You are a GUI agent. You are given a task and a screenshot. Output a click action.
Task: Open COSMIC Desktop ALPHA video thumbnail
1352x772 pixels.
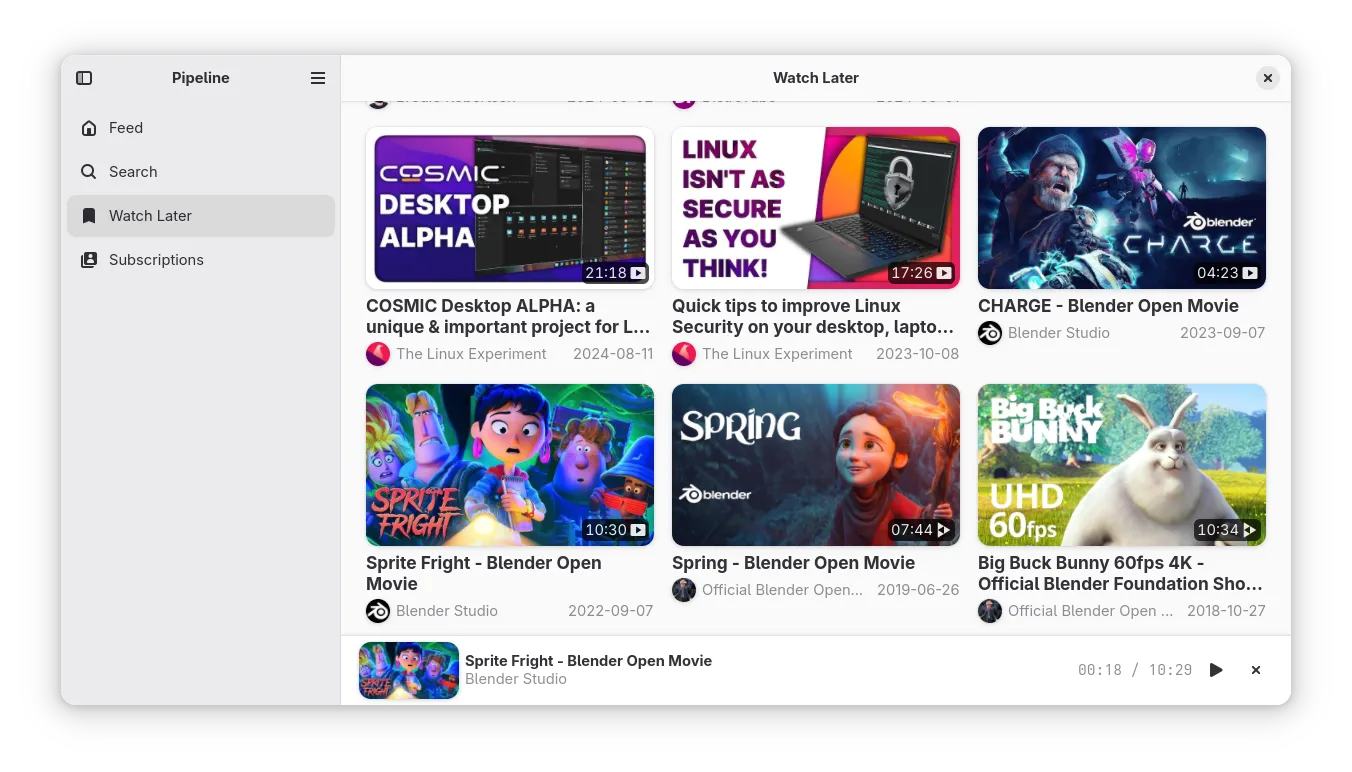pos(510,208)
